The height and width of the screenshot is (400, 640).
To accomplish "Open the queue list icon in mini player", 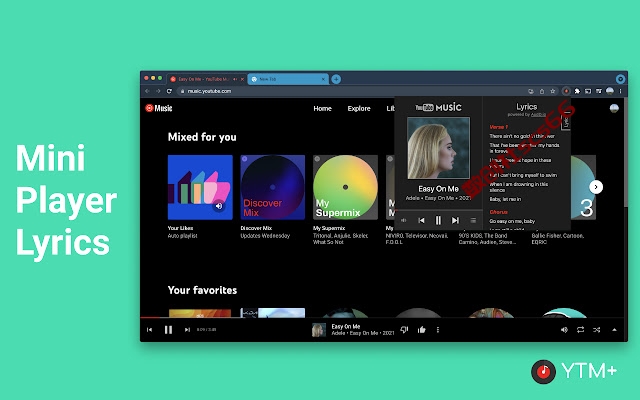I will click(473, 220).
